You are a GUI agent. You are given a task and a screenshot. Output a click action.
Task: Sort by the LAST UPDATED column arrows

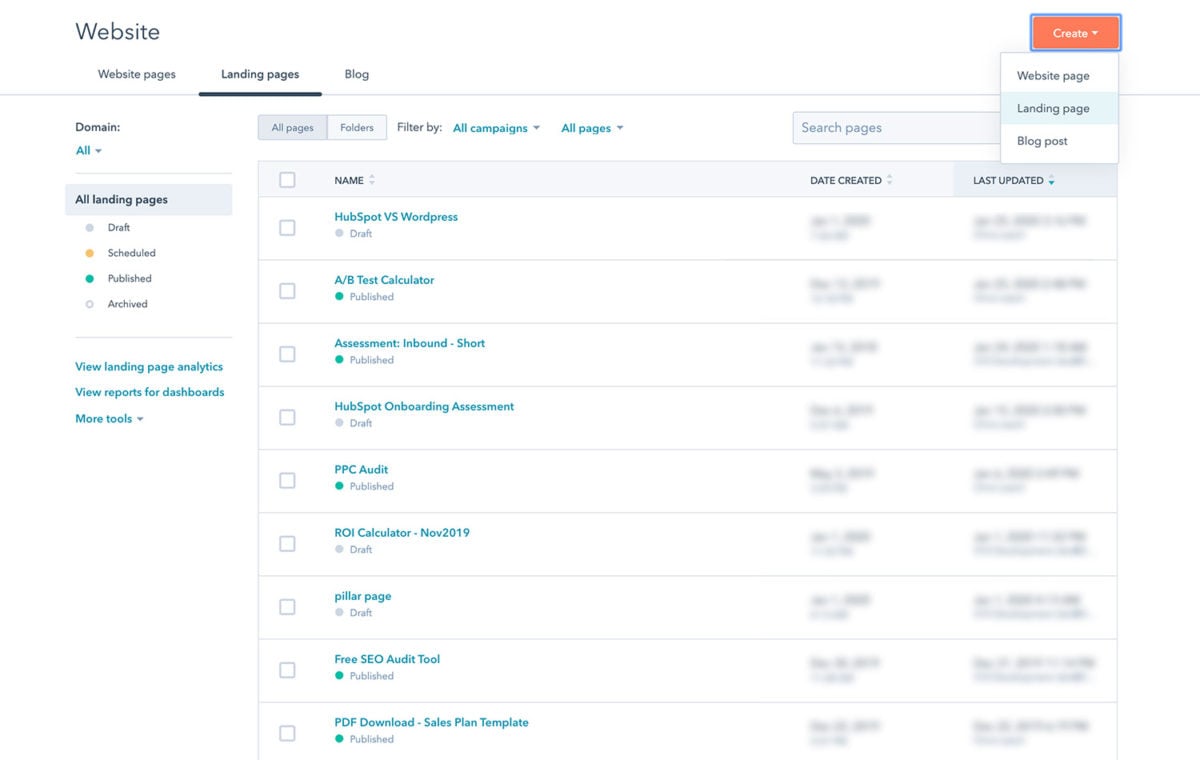[x=1051, y=181]
